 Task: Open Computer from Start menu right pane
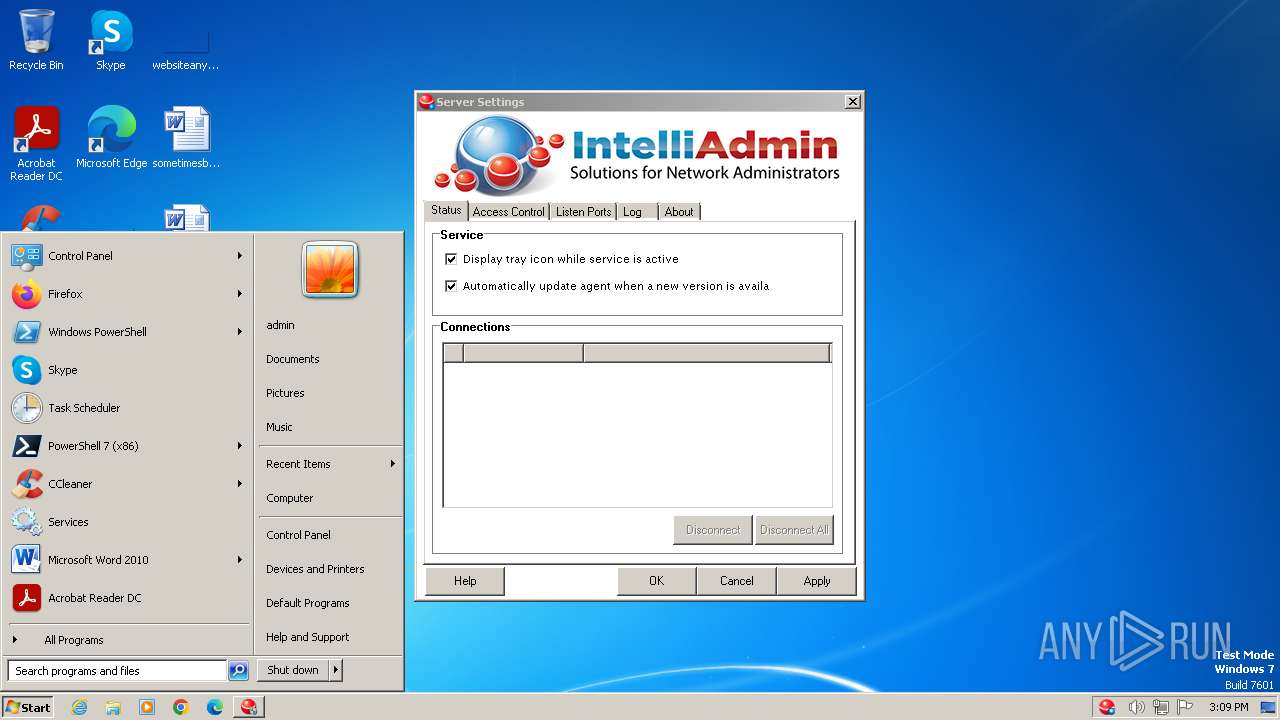330,498
